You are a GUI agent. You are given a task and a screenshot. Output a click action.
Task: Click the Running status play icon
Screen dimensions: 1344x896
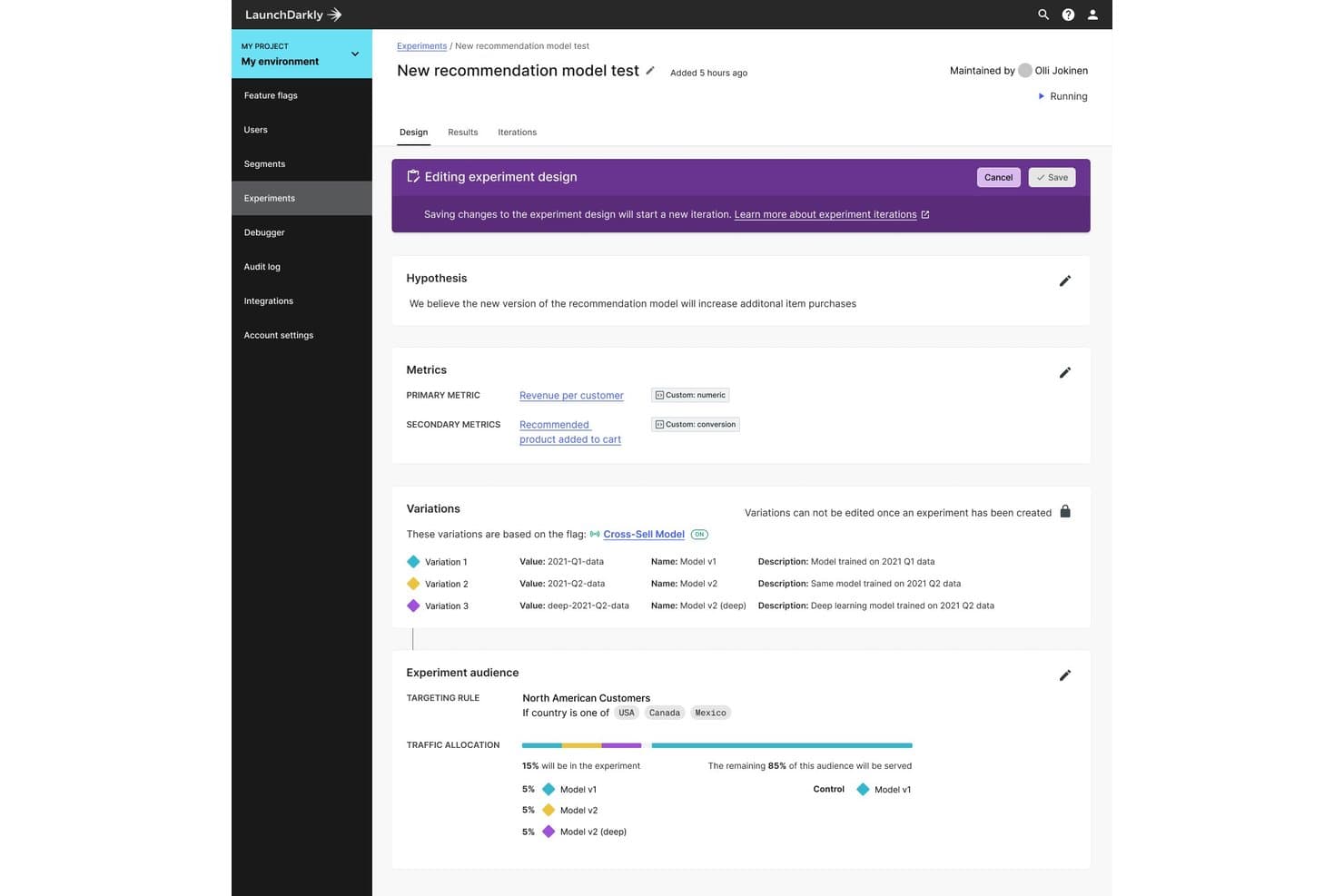(1042, 96)
